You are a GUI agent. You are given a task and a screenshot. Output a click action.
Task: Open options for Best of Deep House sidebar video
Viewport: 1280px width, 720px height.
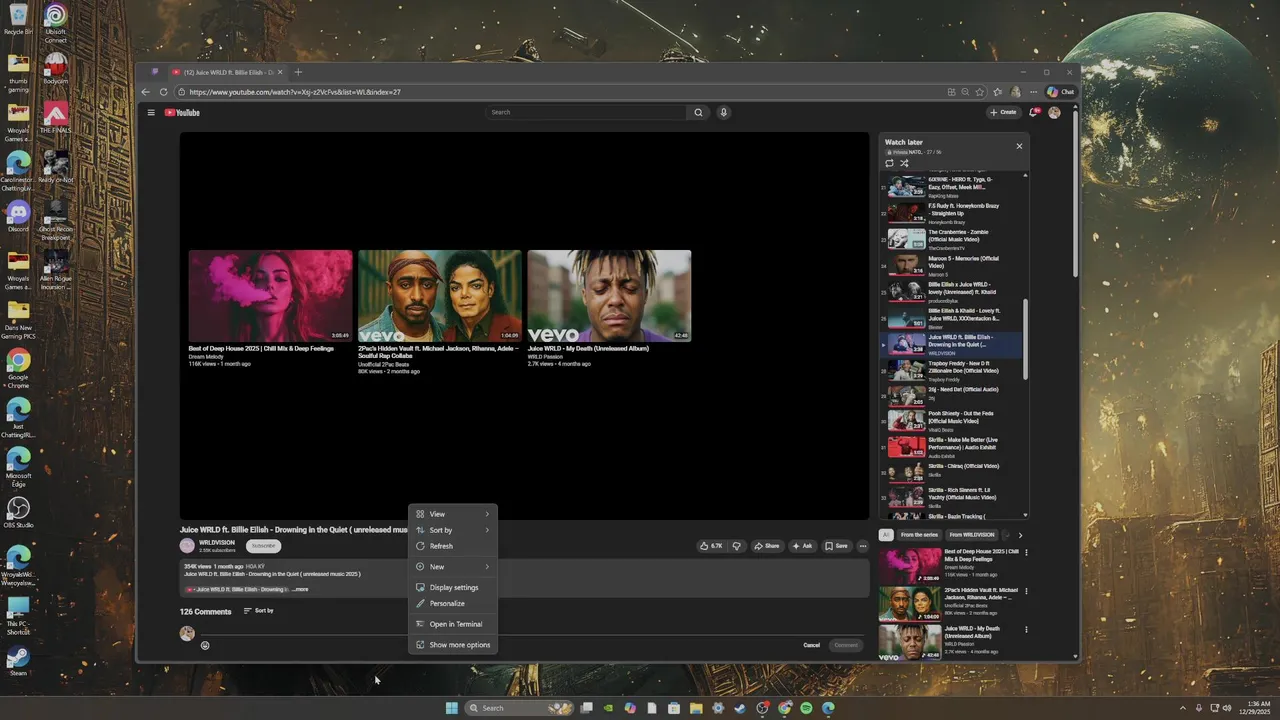pyautogui.click(x=1026, y=552)
